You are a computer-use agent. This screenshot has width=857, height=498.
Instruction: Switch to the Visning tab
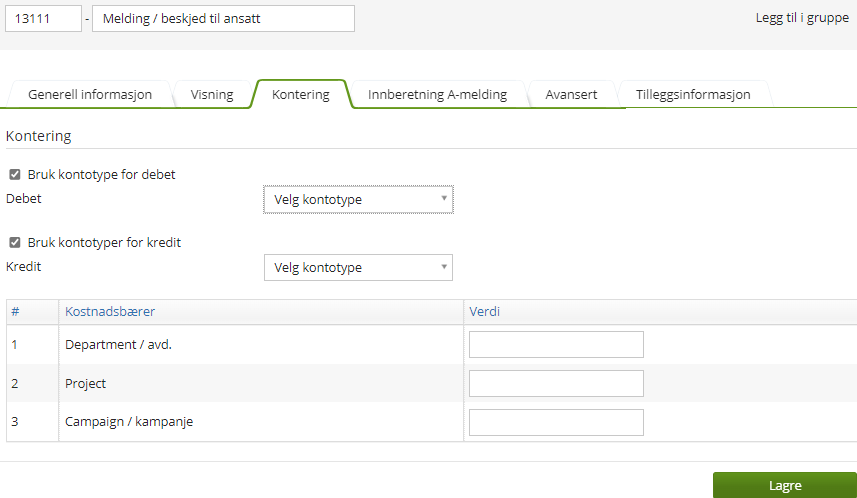point(212,95)
